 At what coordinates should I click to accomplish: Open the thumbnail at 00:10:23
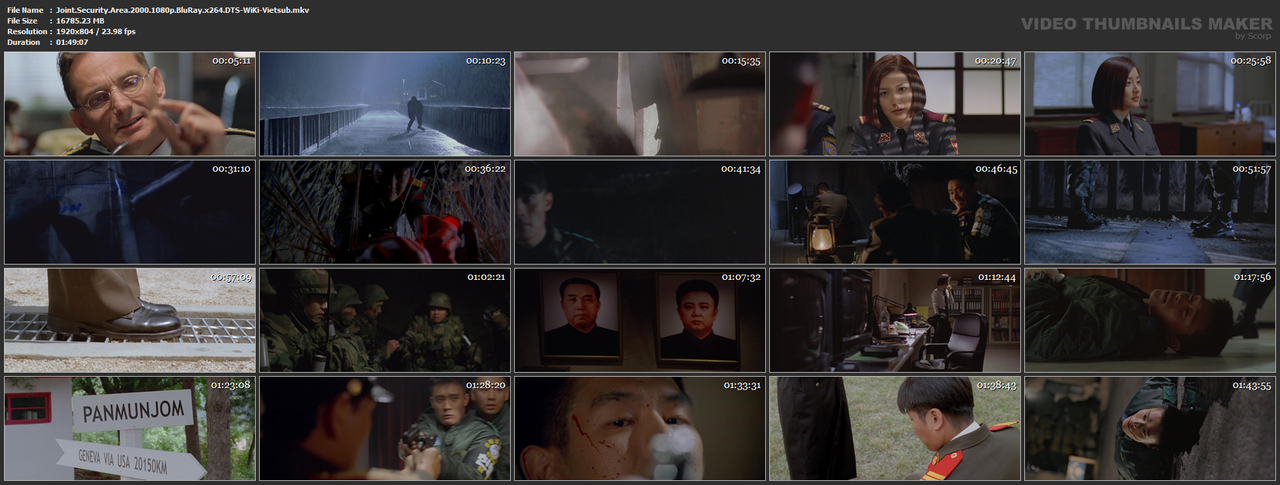pos(385,104)
